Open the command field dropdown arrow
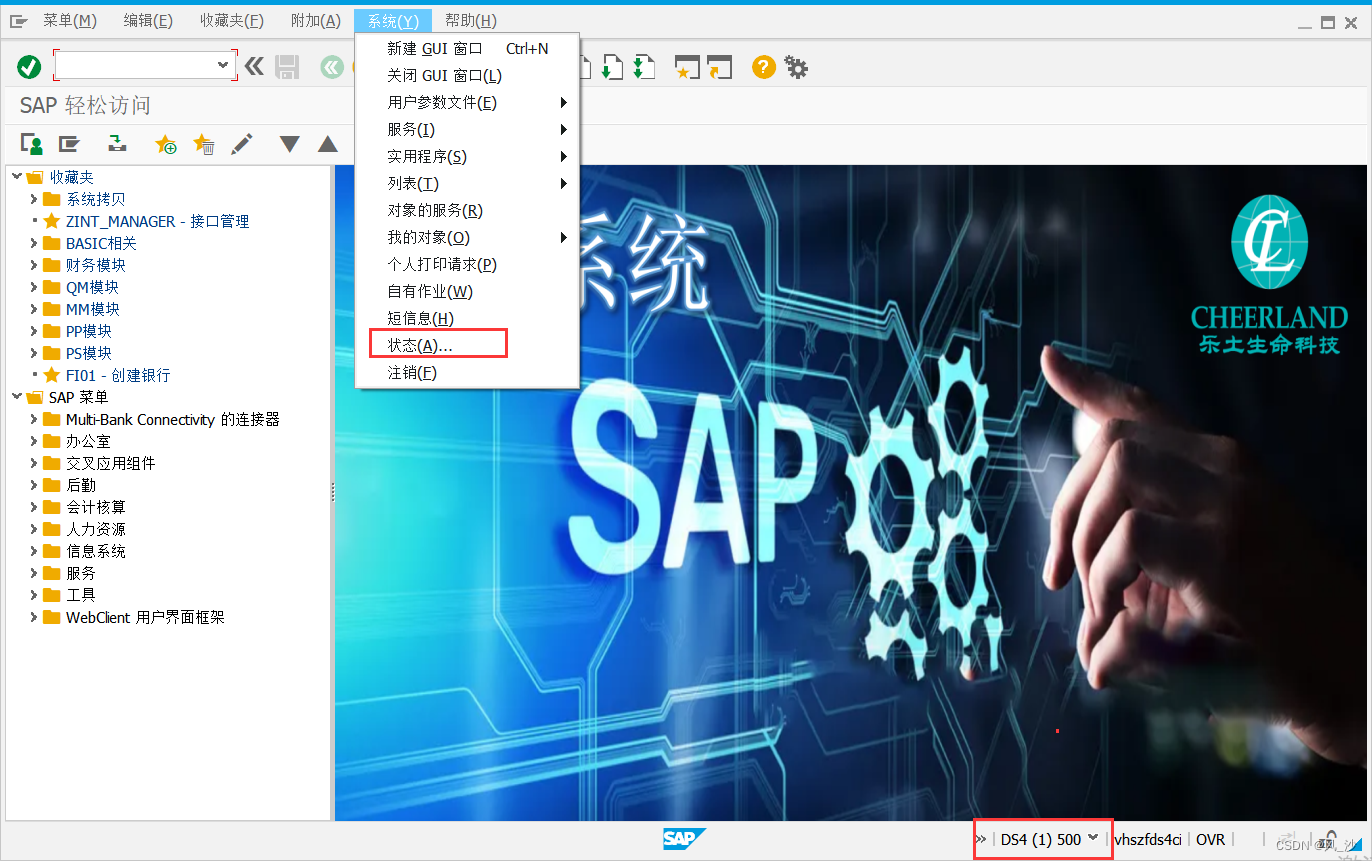1372x861 pixels. [x=223, y=65]
